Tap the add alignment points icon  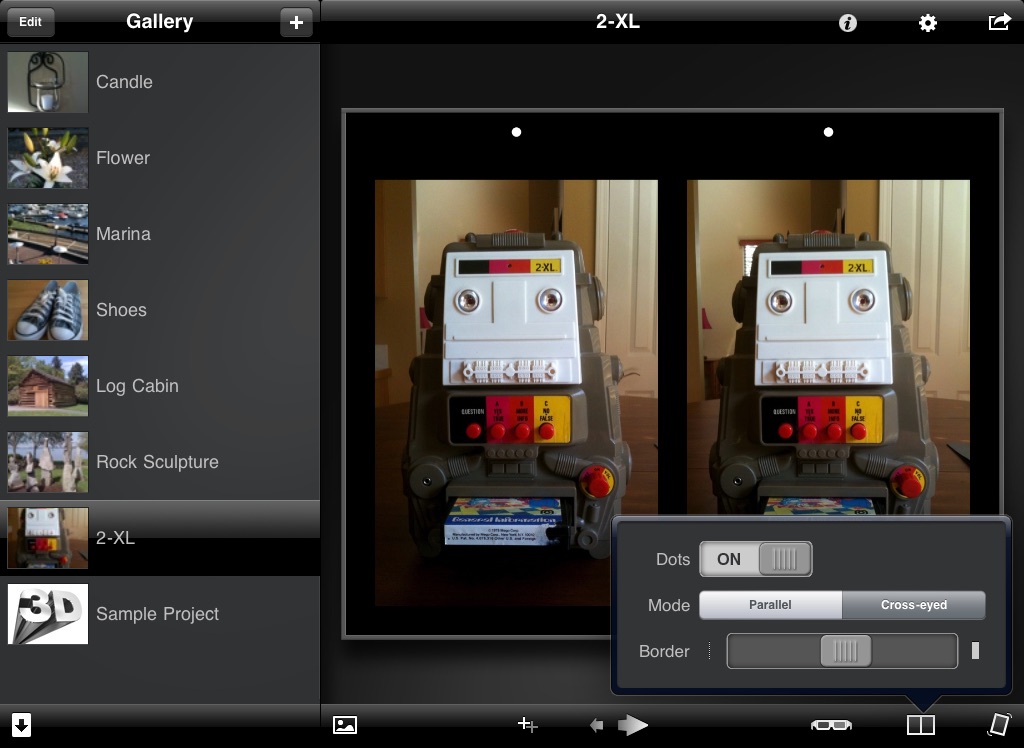click(x=527, y=724)
